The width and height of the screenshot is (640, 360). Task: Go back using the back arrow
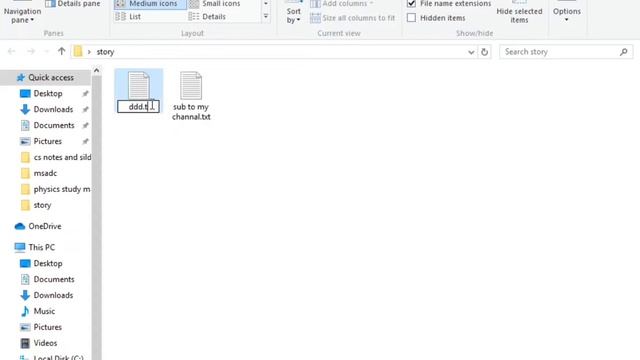click(x=11, y=51)
